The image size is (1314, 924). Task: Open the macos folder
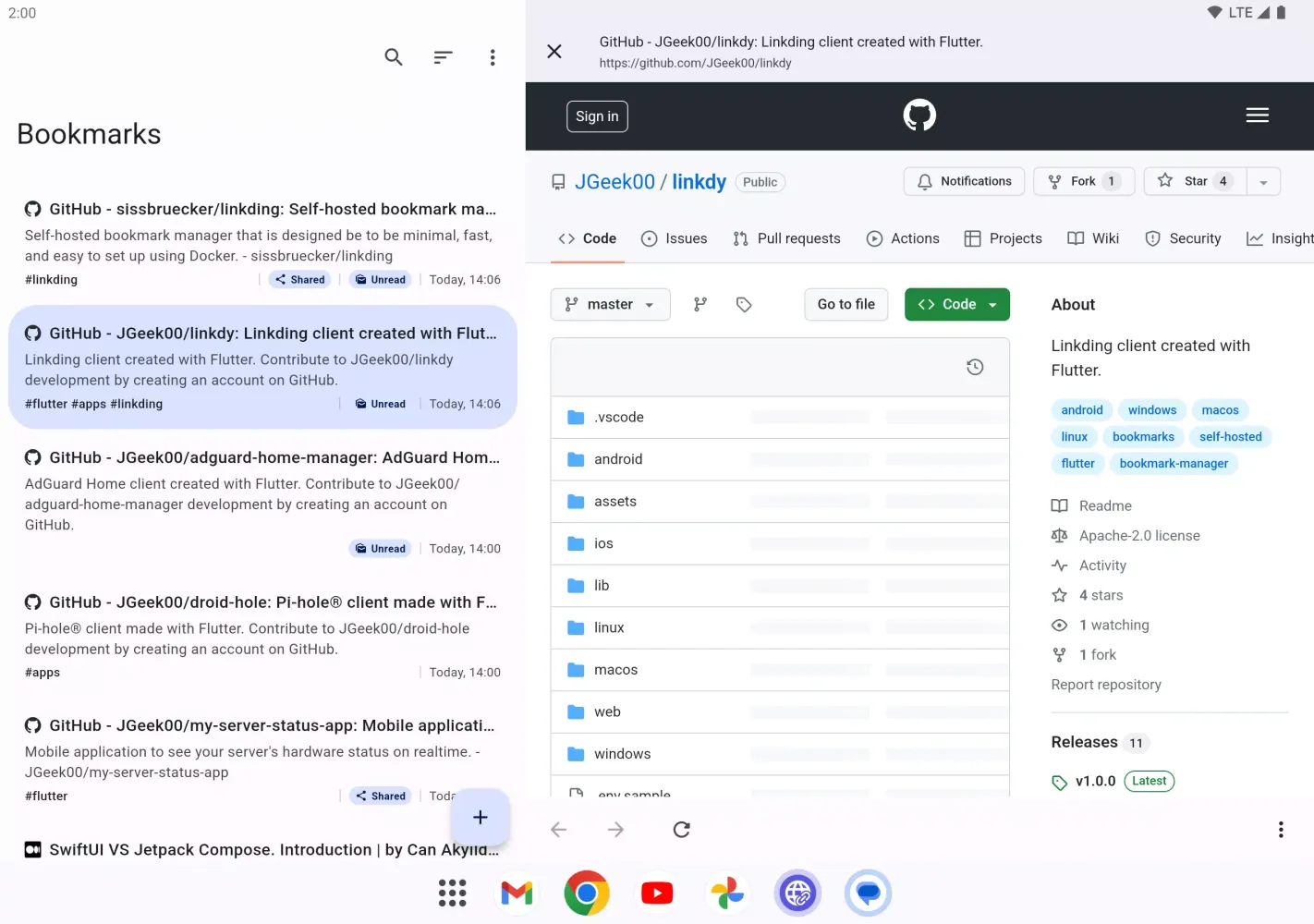pos(616,670)
